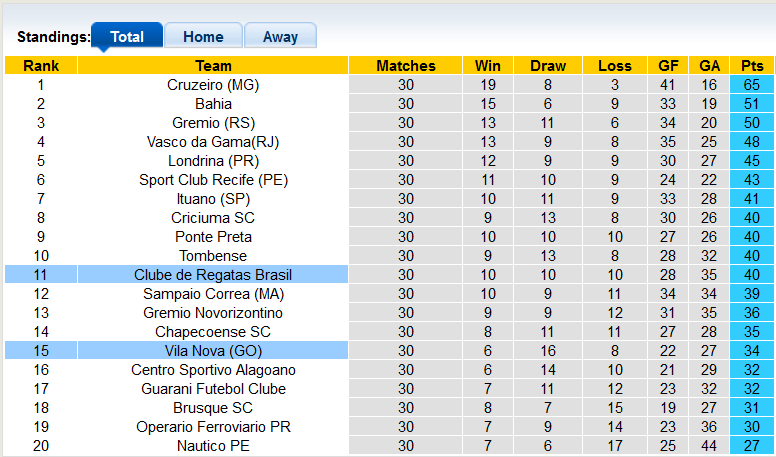
Task: Select Ponte Preta team link
Action: tap(213, 237)
